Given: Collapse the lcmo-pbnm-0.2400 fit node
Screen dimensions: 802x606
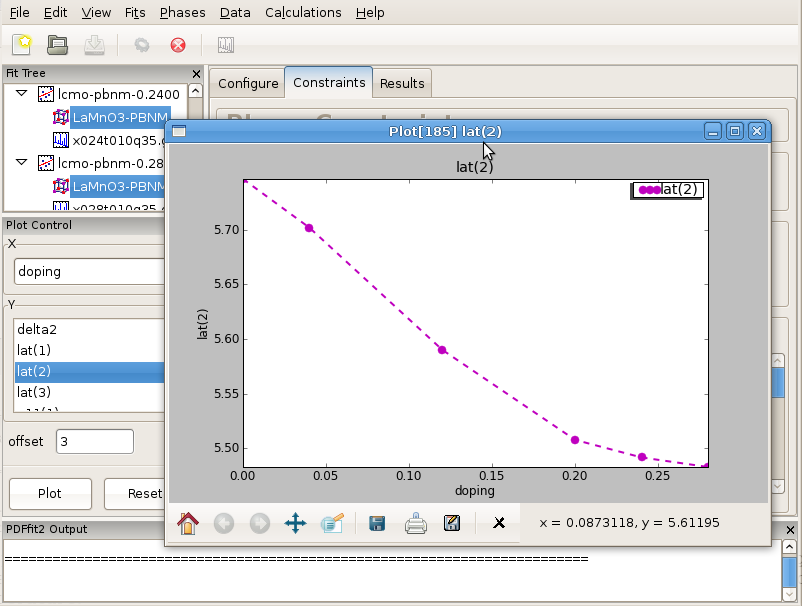Looking at the screenshot, I should (x=22, y=93).
